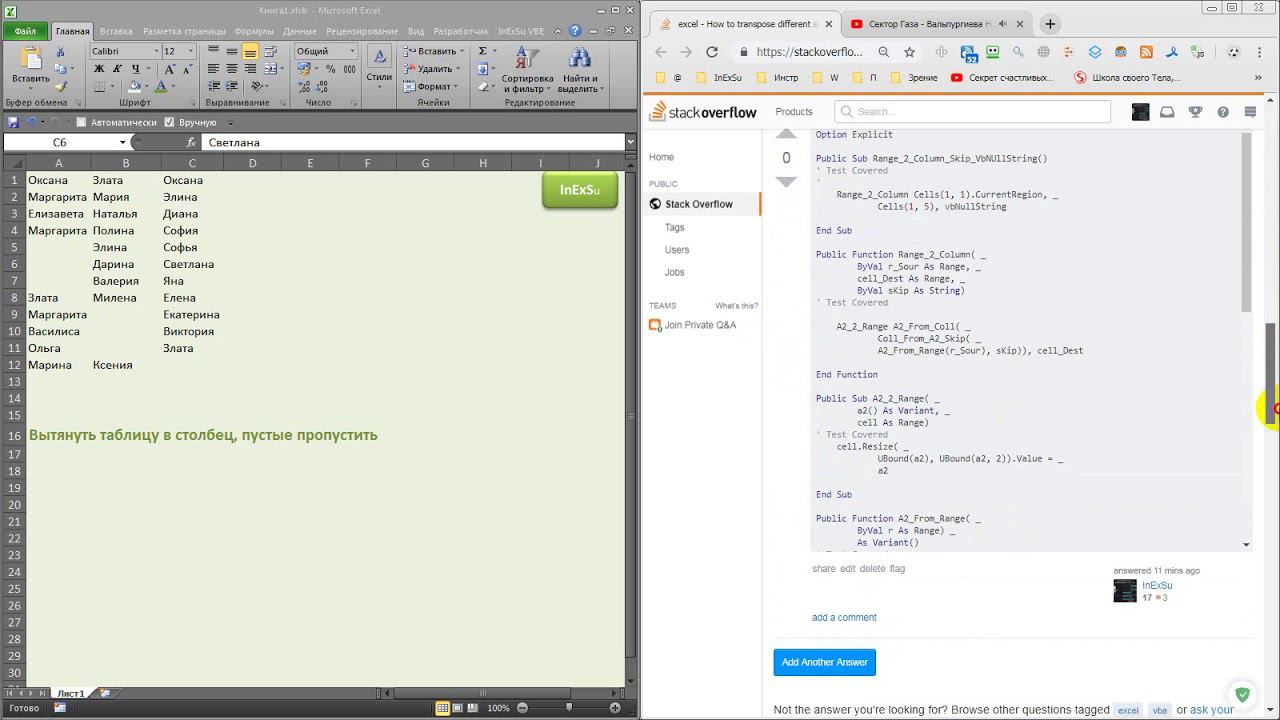Expand the Удалить delete cells dropdown
The image size is (1280, 720).
(x=458, y=69)
